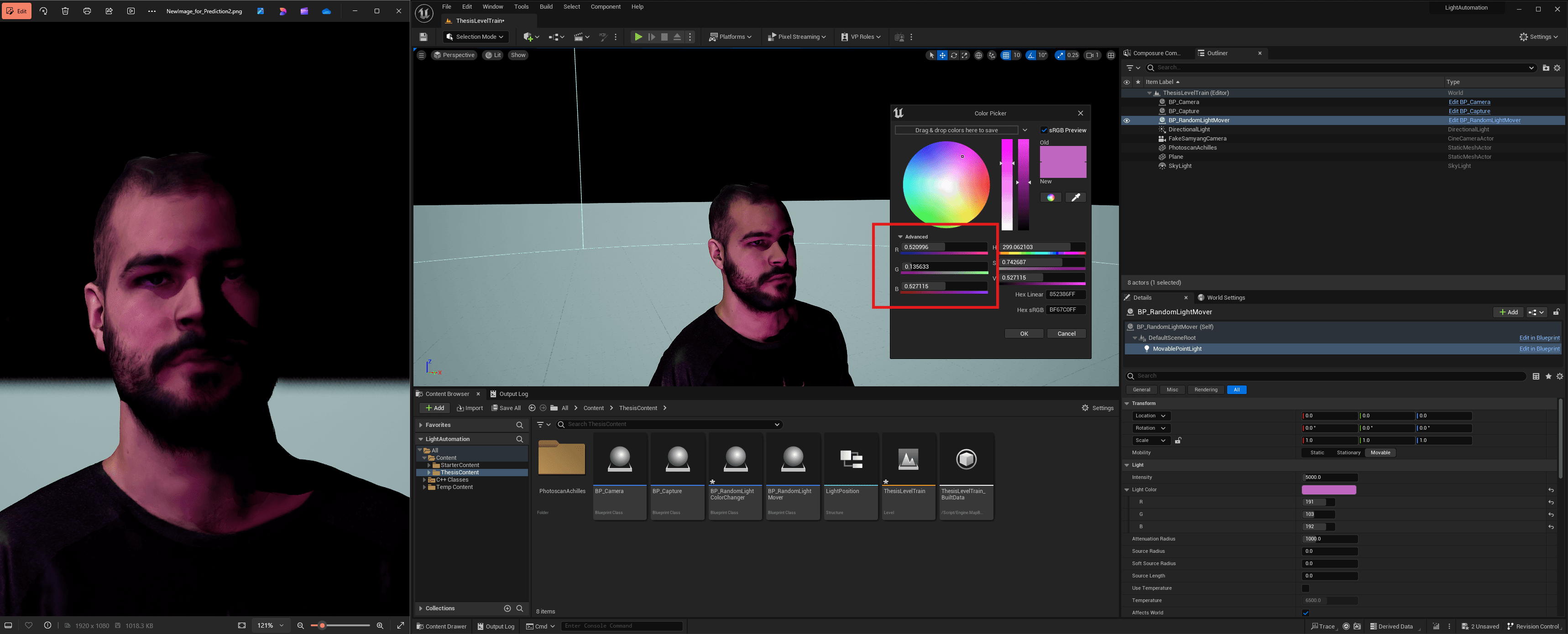
Task: Hide BP_RandomLightMover with the eye icon
Action: 1127,120
